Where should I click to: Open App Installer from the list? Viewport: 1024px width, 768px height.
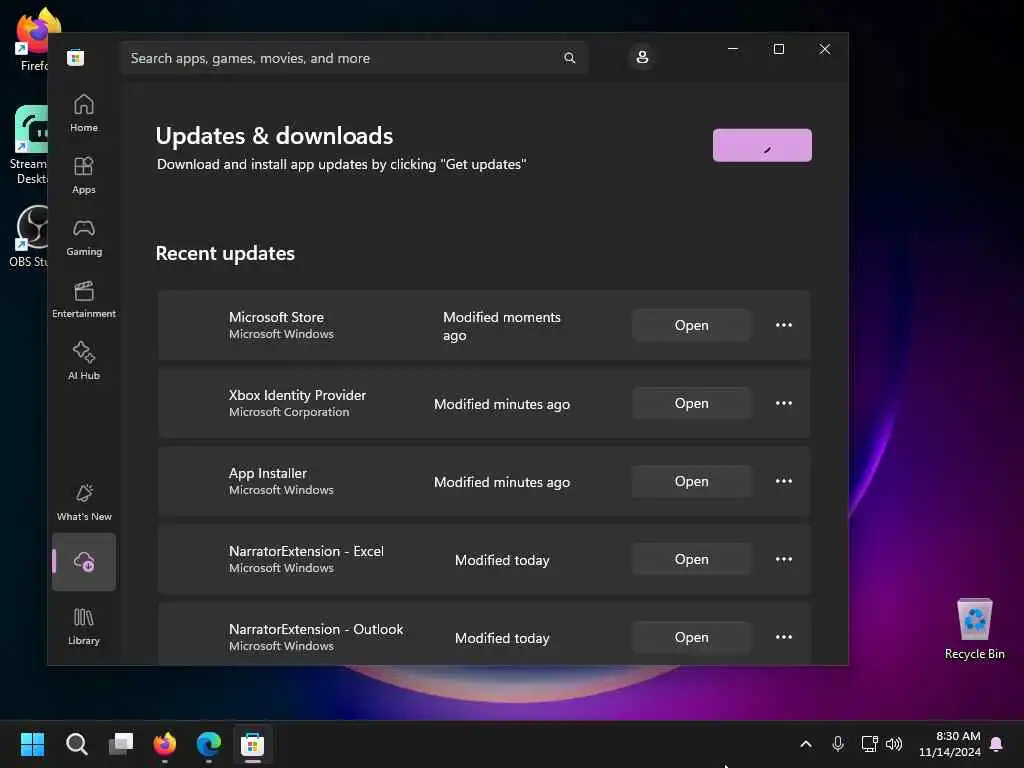(691, 481)
